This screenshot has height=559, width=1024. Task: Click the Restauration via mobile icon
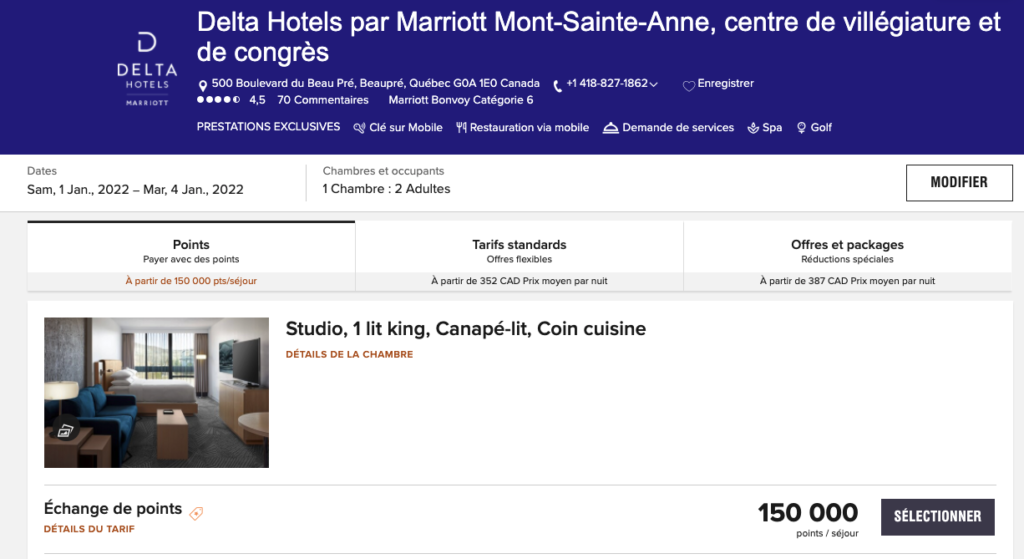pyautogui.click(x=461, y=128)
